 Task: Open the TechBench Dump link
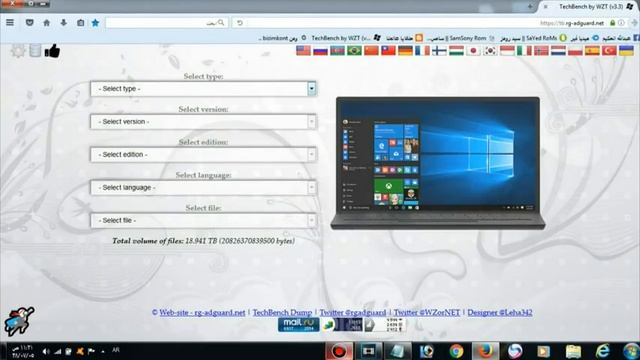coord(282,312)
